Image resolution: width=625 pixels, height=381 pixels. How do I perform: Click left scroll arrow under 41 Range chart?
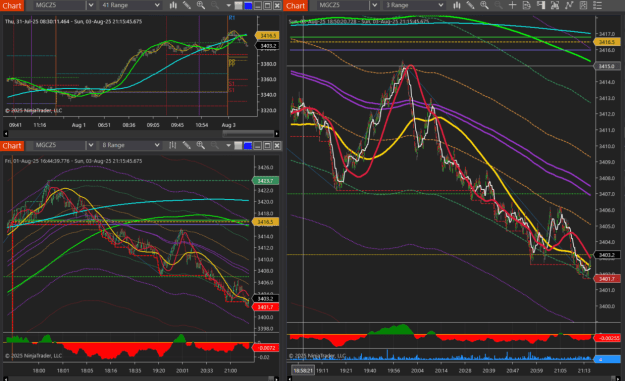click(x=6, y=134)
